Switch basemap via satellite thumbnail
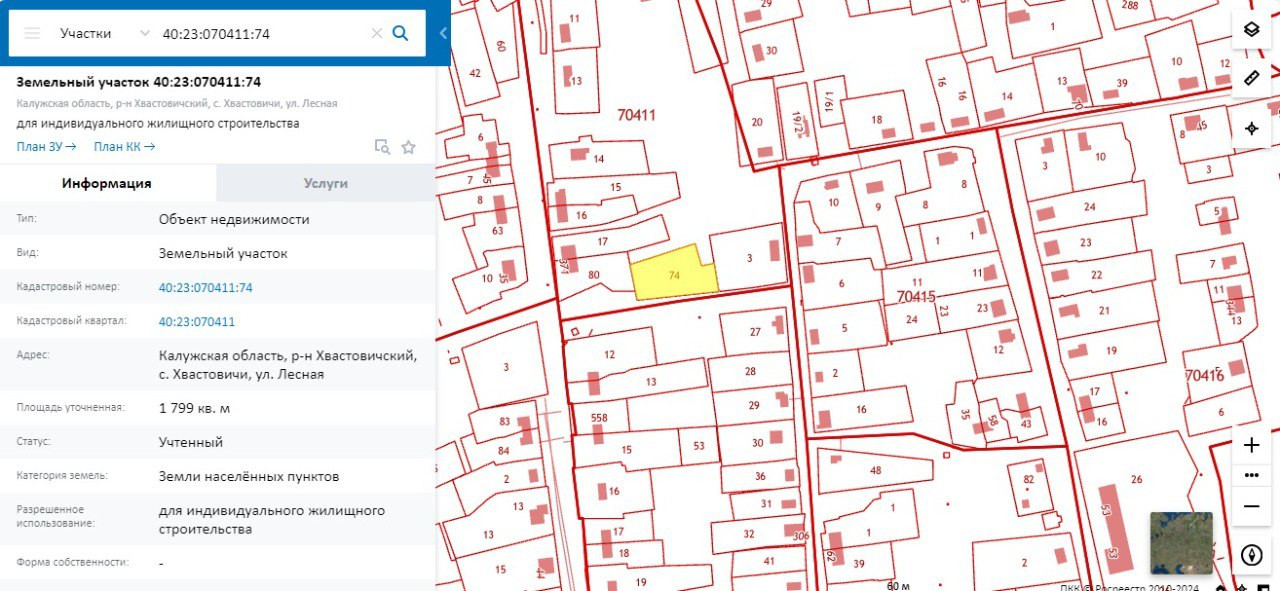1280x591 pixels. point(1181,543)
